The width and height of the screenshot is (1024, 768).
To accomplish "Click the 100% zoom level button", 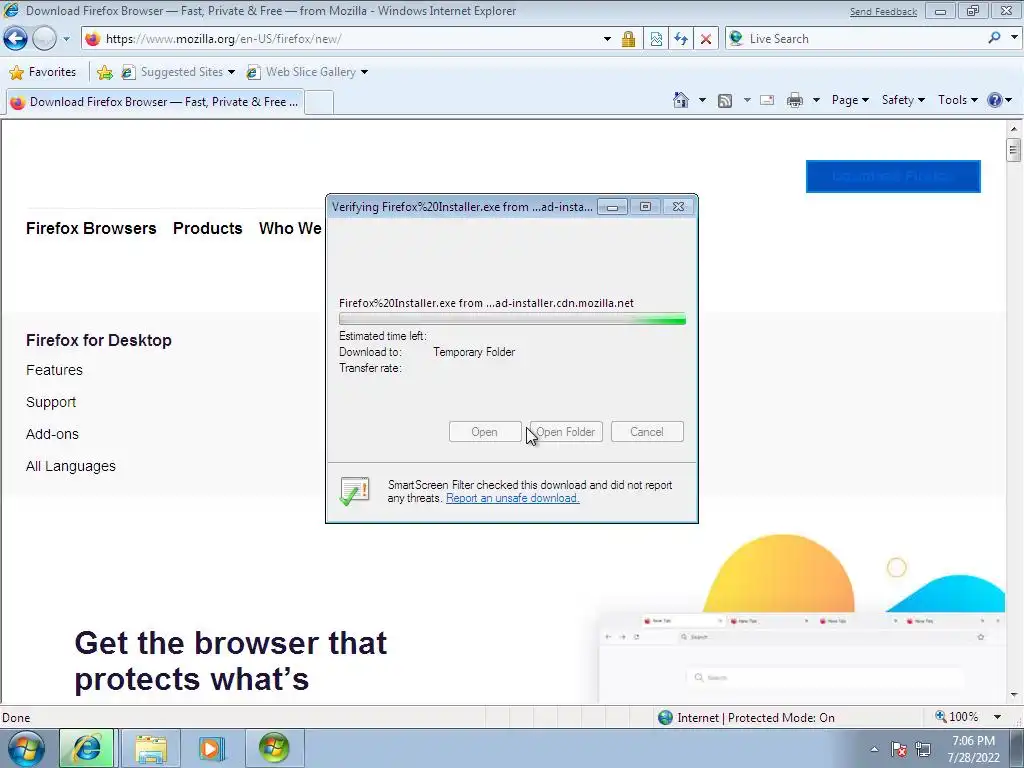I will pyautogui.click(x=957, y=717).
